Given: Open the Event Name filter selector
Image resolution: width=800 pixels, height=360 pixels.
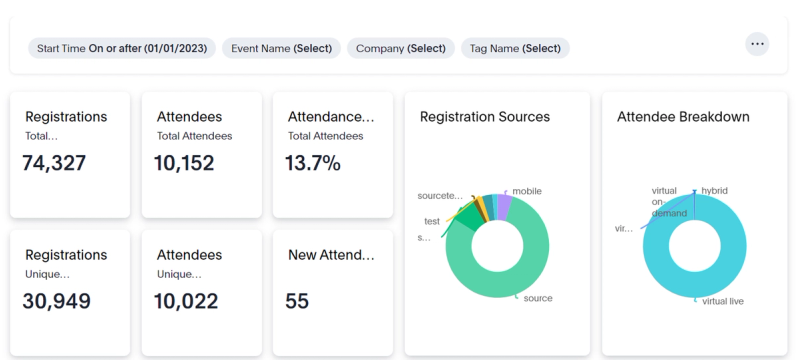Looking at the screenshot, I should pos(281,48).
